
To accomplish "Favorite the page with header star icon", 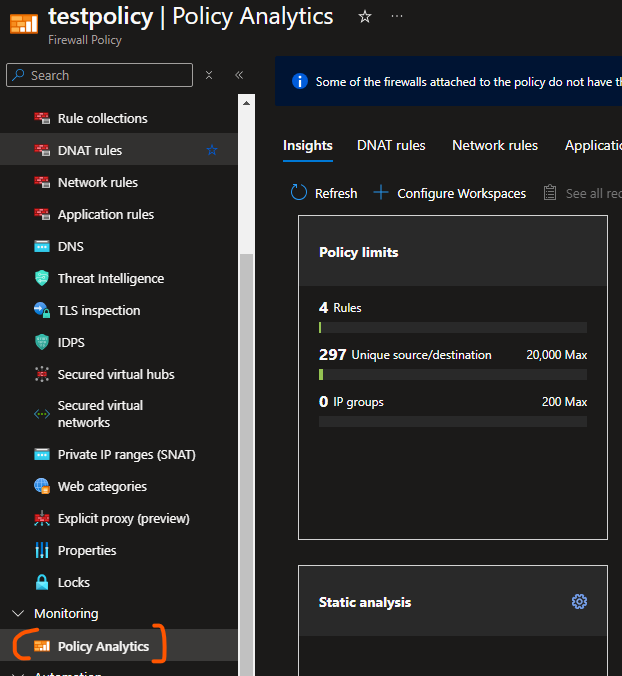I will pyautogui.click(x=365, y=17).
